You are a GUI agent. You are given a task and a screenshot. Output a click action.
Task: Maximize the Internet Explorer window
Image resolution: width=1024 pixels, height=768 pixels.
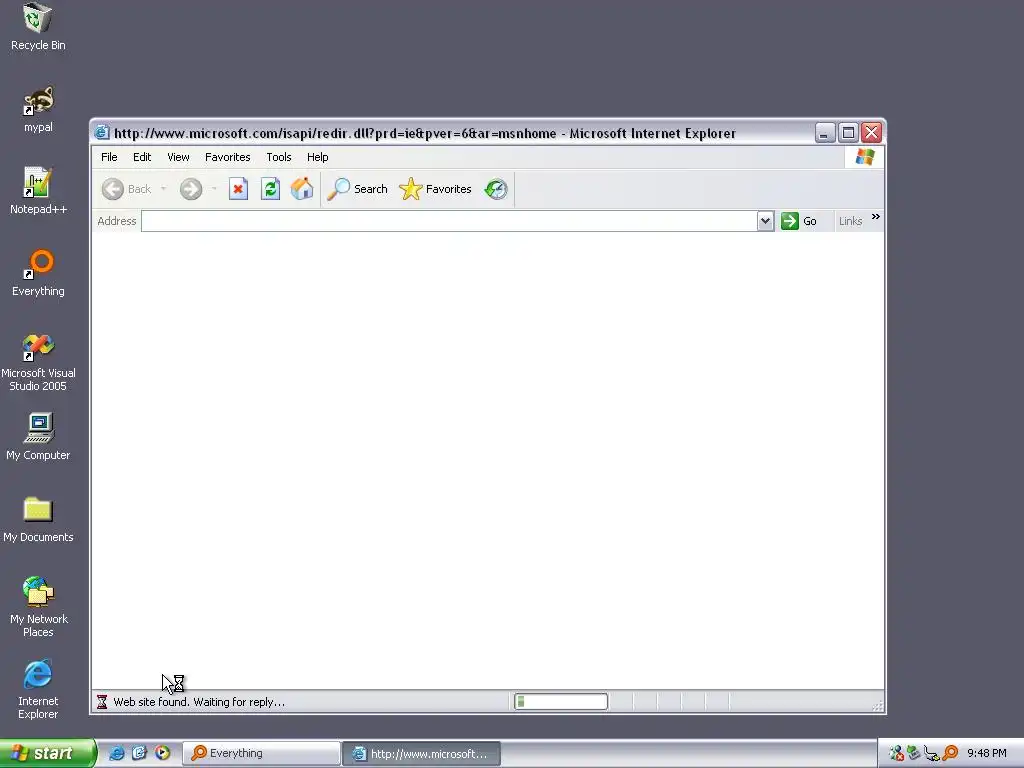pos(848,133)
